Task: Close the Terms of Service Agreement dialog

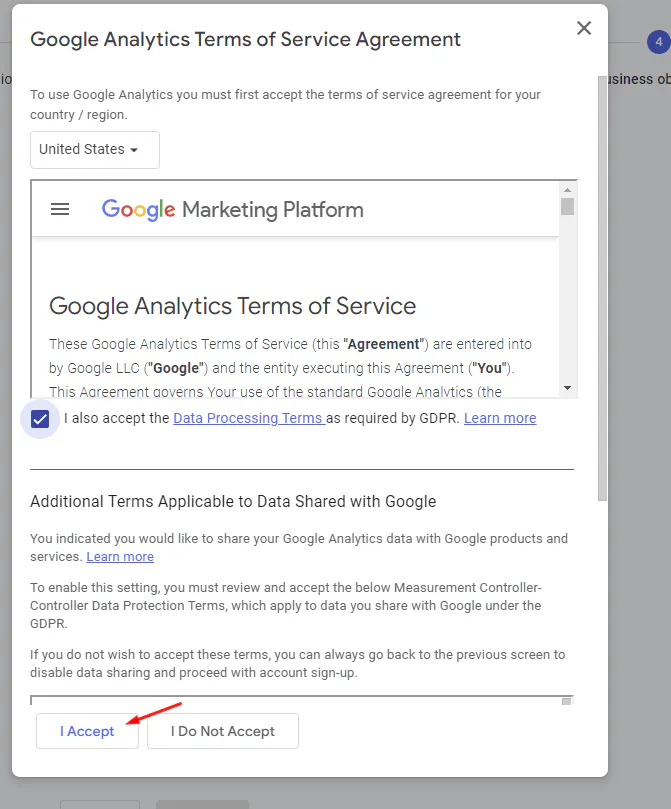Action: (584, 29)
